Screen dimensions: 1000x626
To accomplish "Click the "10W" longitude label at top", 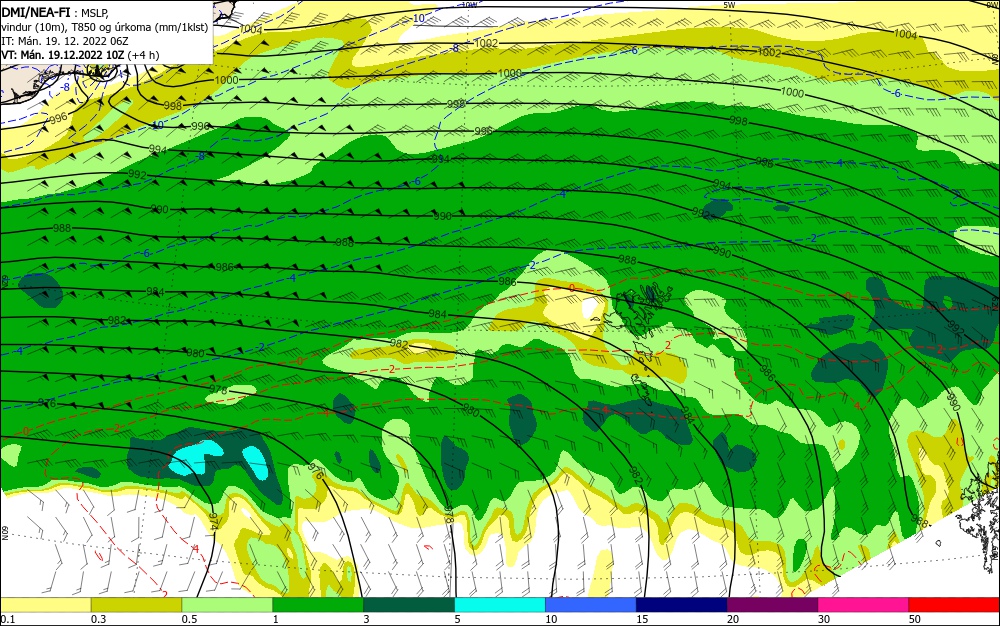I will coord(469,4).
